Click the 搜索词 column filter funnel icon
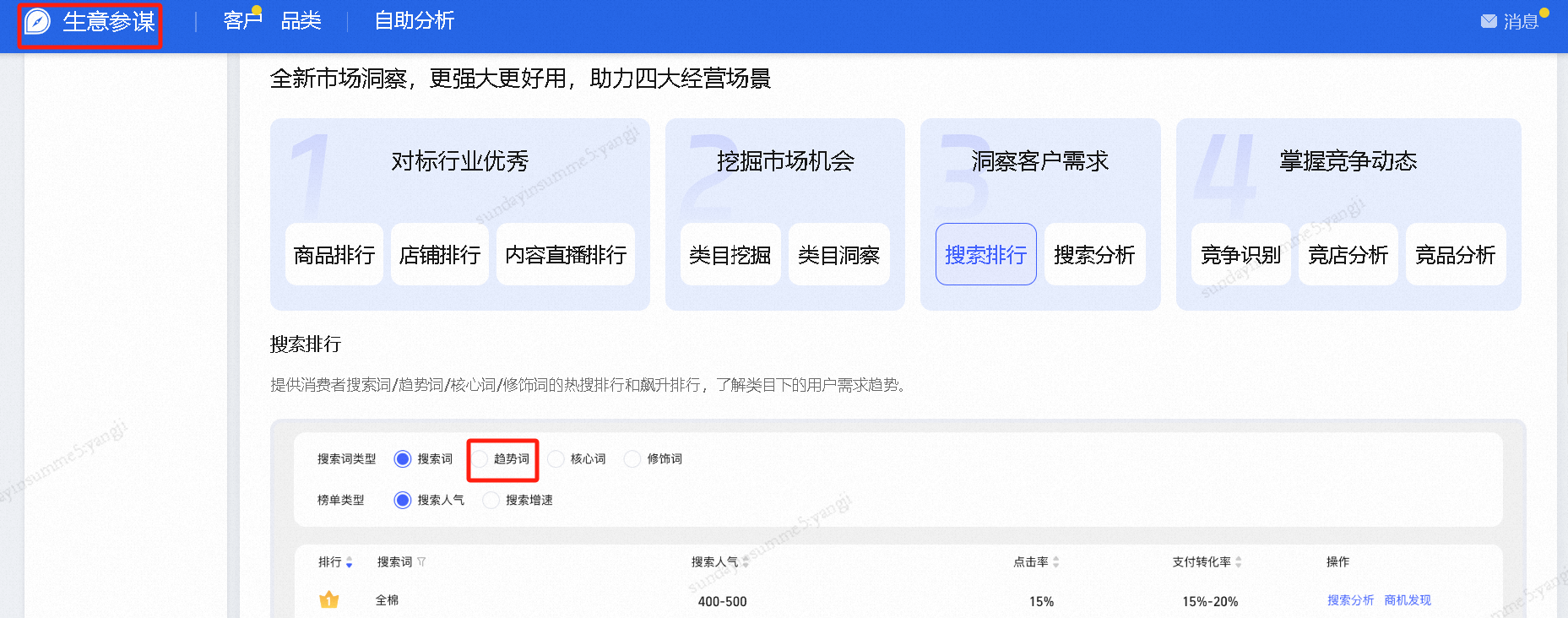1568x618 pixels. click(421, 562)
